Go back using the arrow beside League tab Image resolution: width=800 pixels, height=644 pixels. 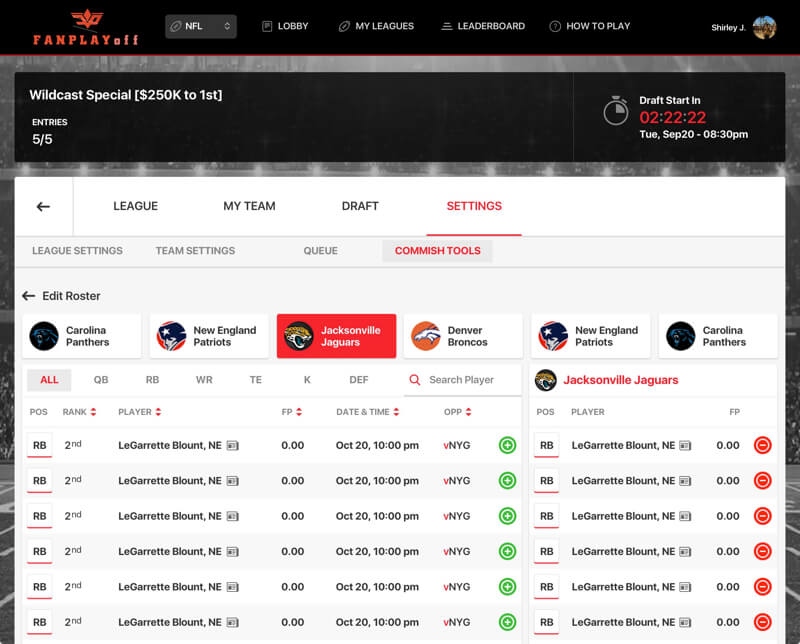43,206
